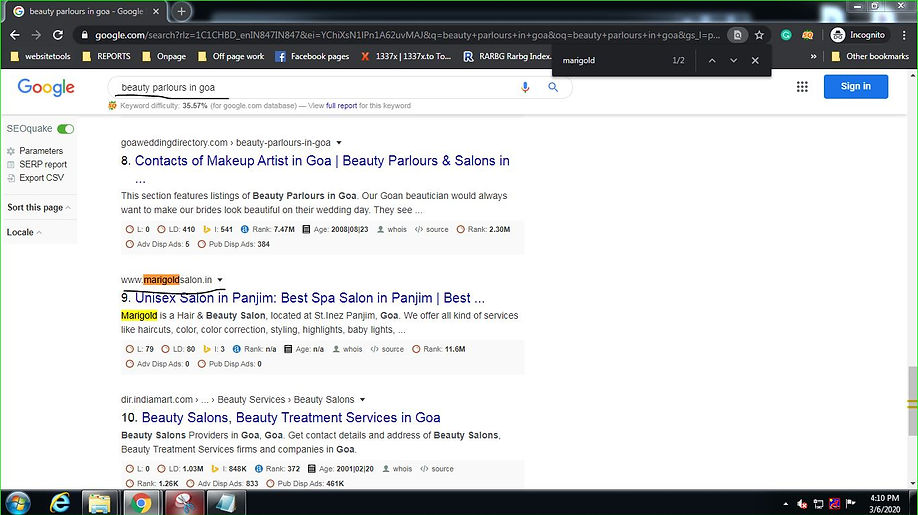The image size is (918, 515).
Task: Reload the page with the refresh icon
Action: tap(57, 35)
